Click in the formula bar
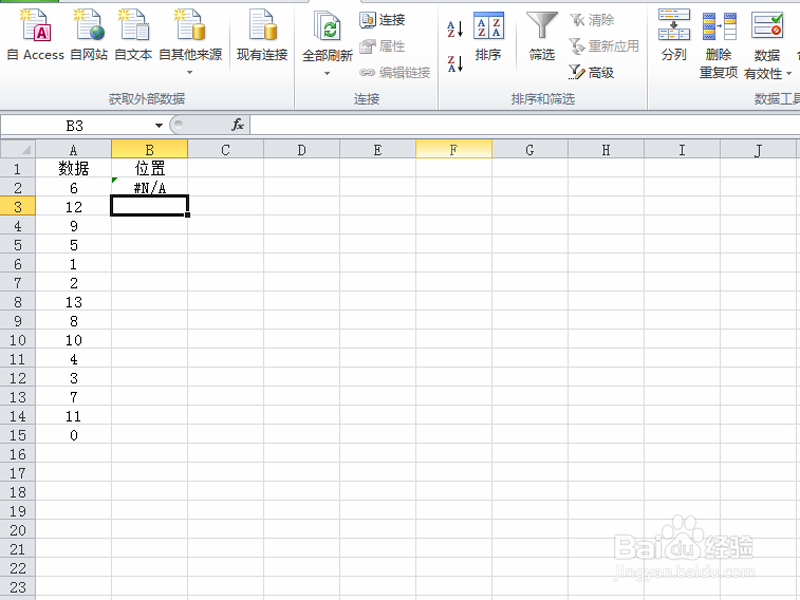800x600 pixels. [524, 125]
